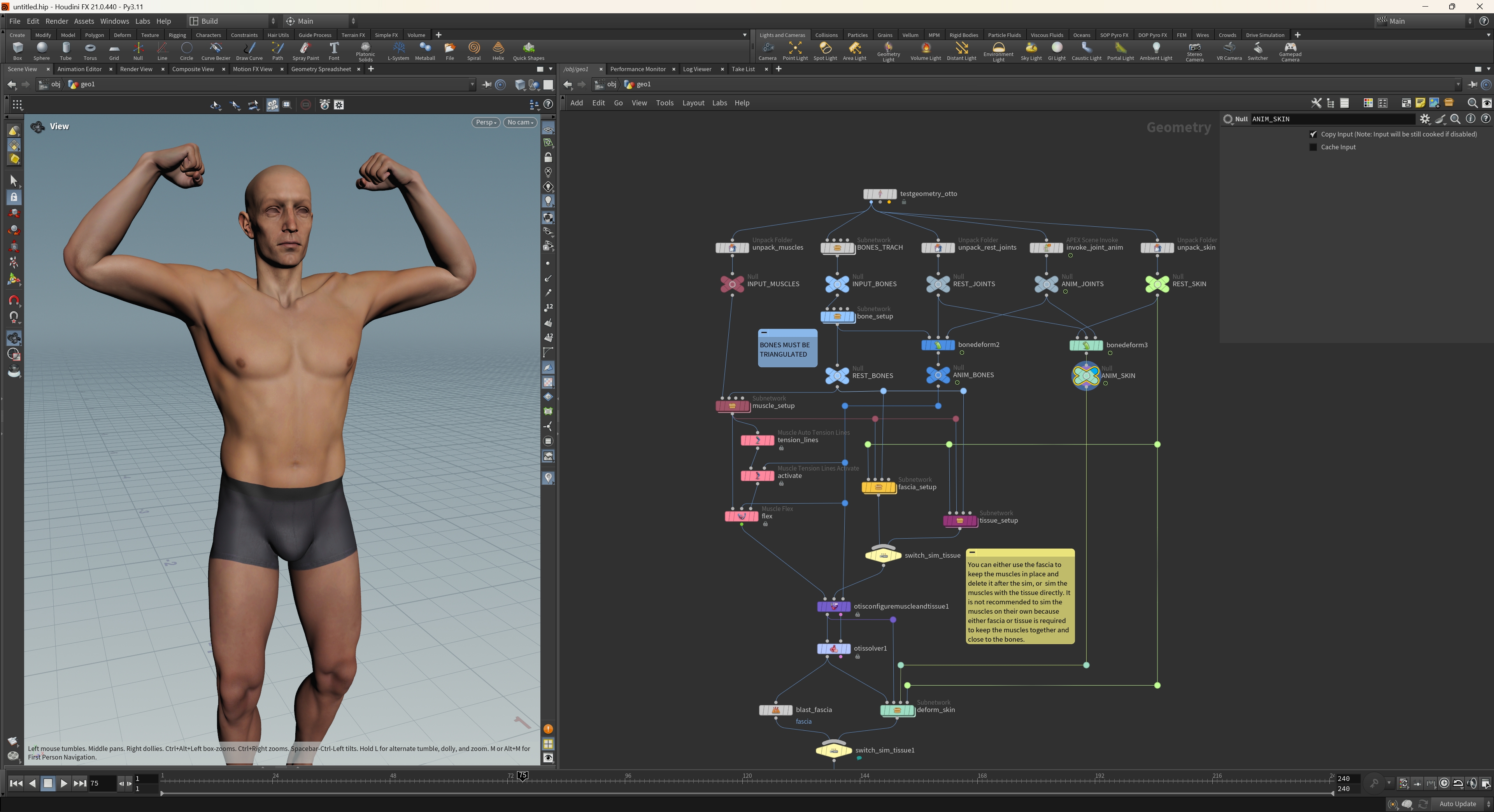Enable the Cache Input checkbox
This screenshot has height=812, width=1494.
[1313, 147]
